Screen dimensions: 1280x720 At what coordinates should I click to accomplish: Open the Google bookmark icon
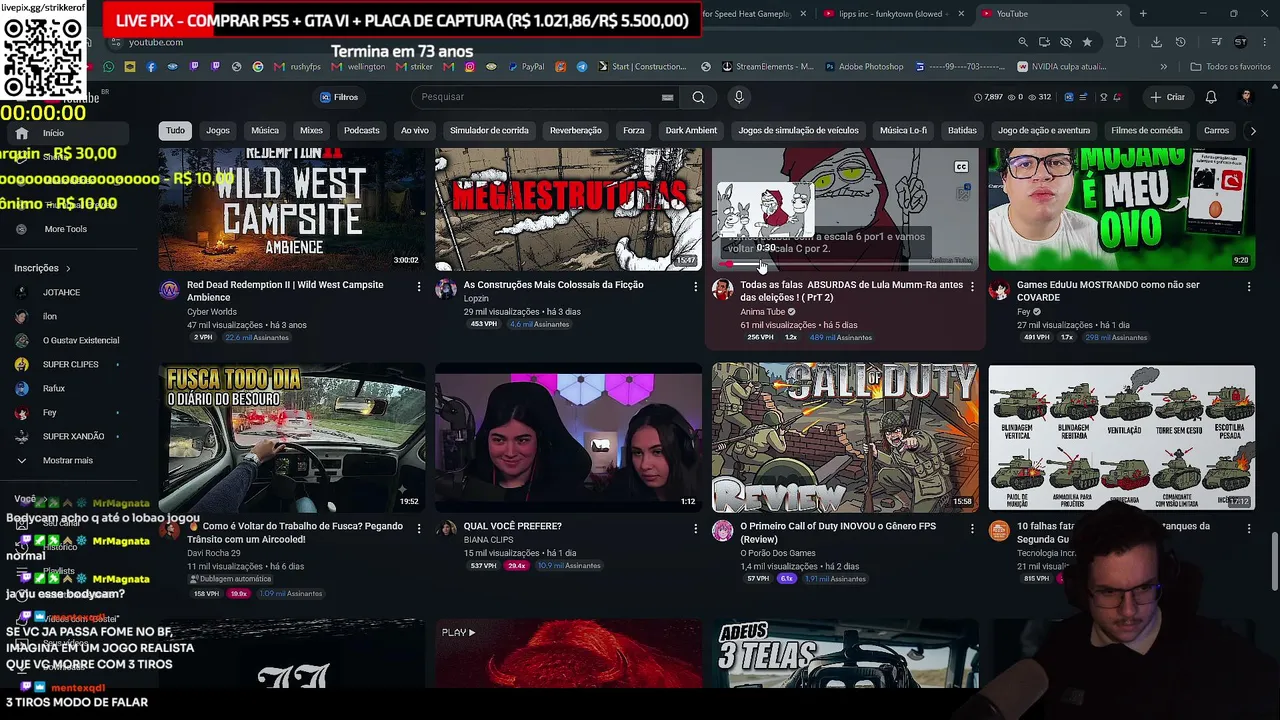pos(258,67)
